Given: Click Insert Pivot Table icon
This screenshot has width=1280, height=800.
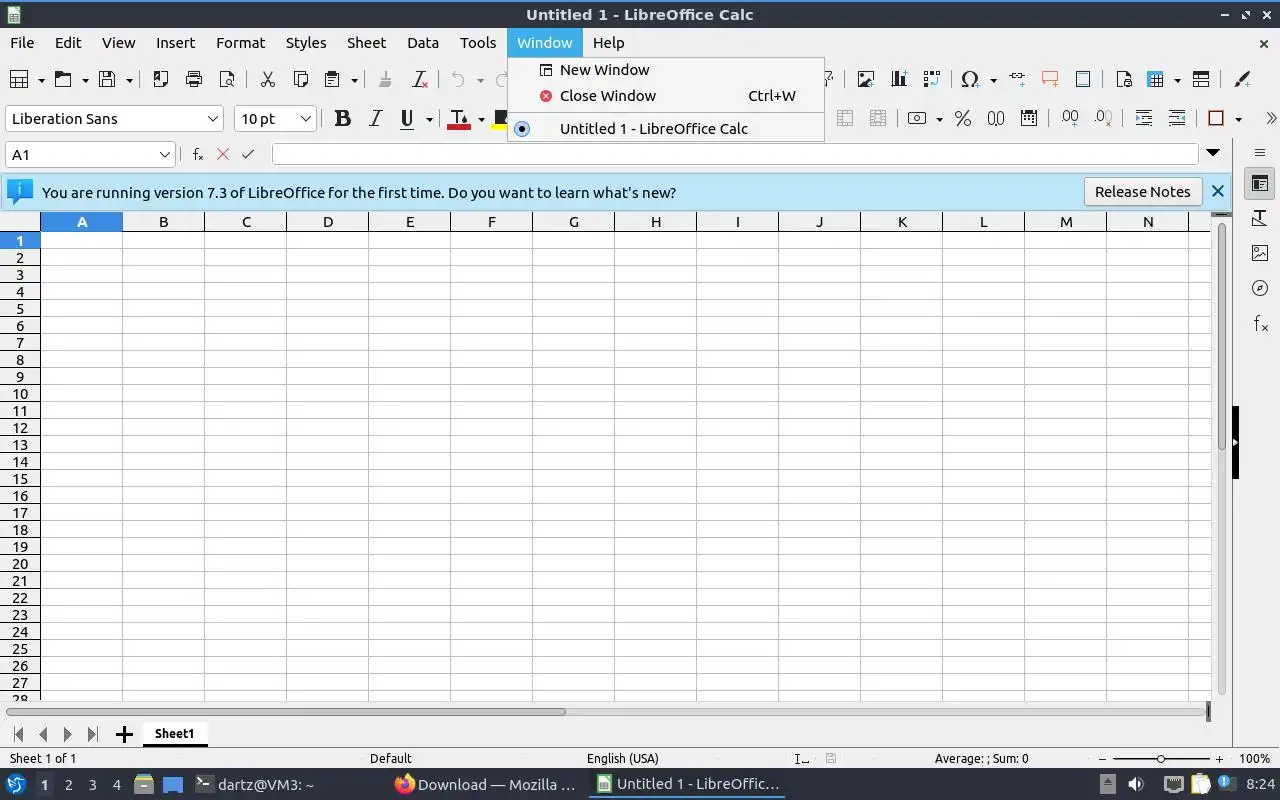Looking at the screenshot, I should [932, 79].
